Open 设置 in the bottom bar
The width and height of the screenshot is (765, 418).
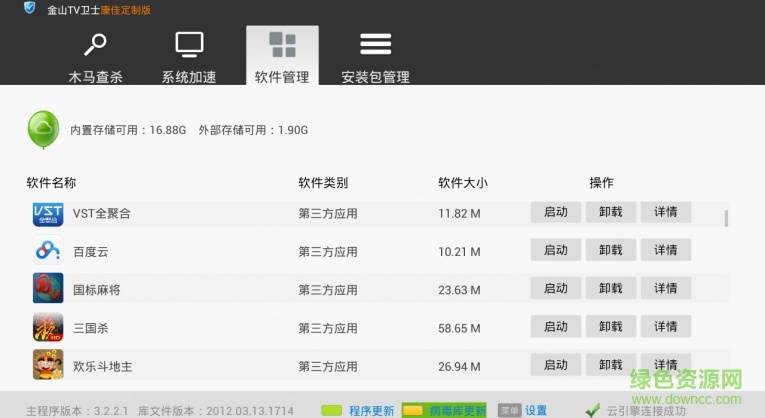(536, 411)
